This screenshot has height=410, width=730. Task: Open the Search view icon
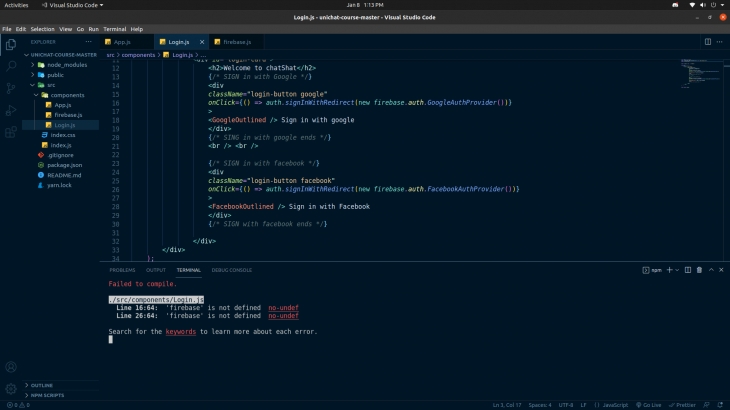coord(11,66)
